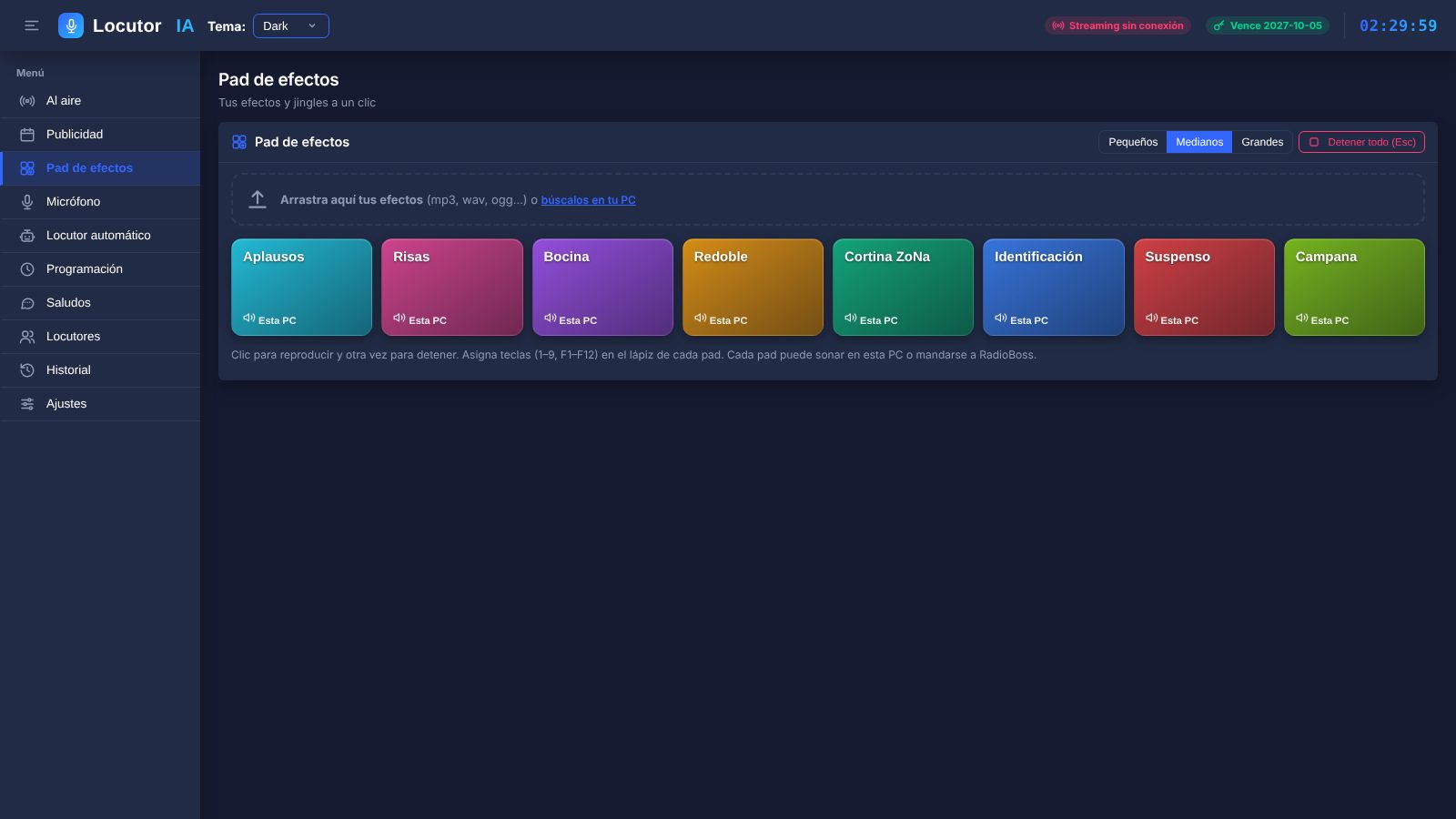Play the Aplausos effect pad
This screenshot has height=819, width=1456.
pyautogui.click(x=301, y=288)
